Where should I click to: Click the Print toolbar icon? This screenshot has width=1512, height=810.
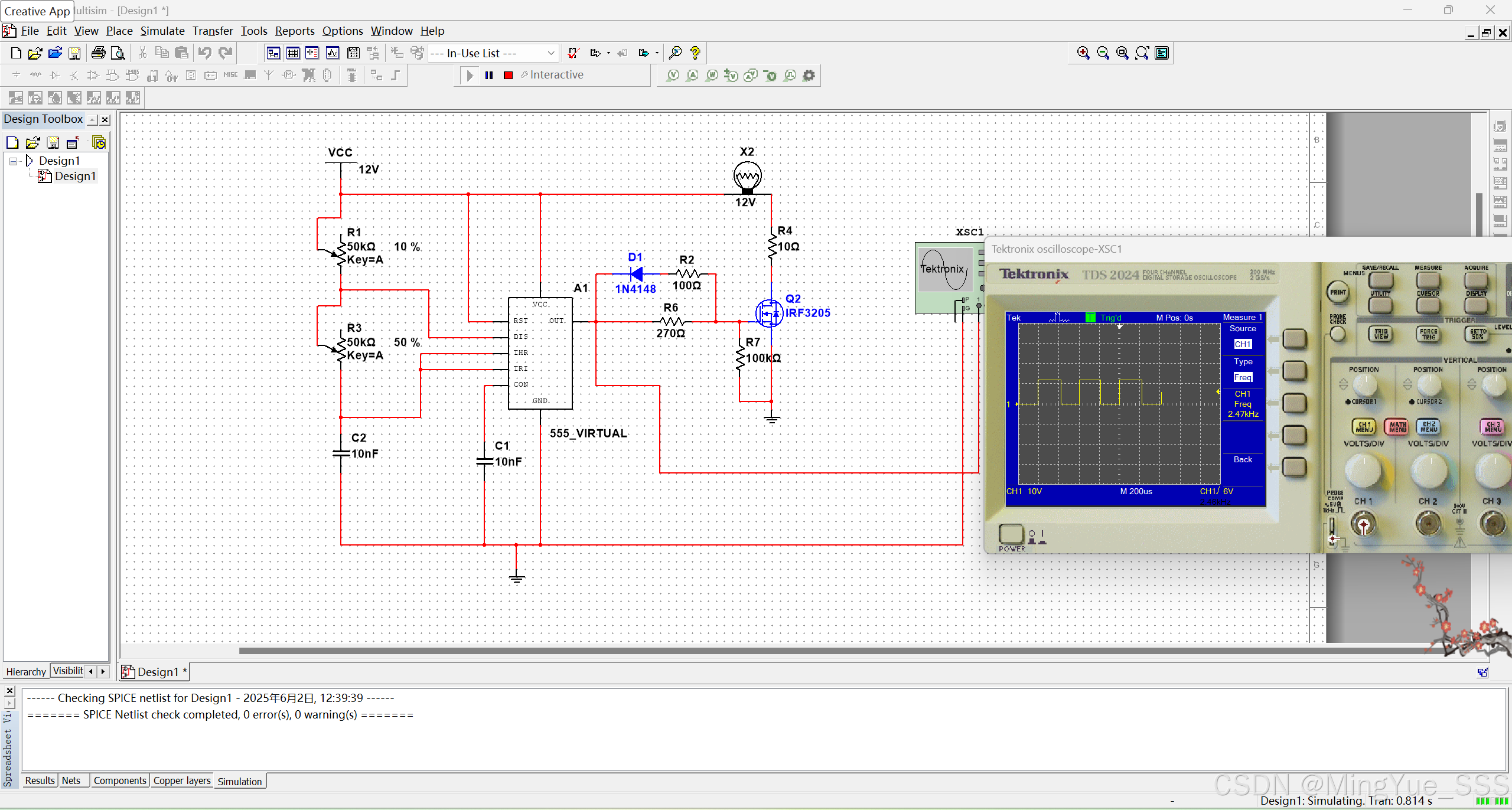click(98, 53)
